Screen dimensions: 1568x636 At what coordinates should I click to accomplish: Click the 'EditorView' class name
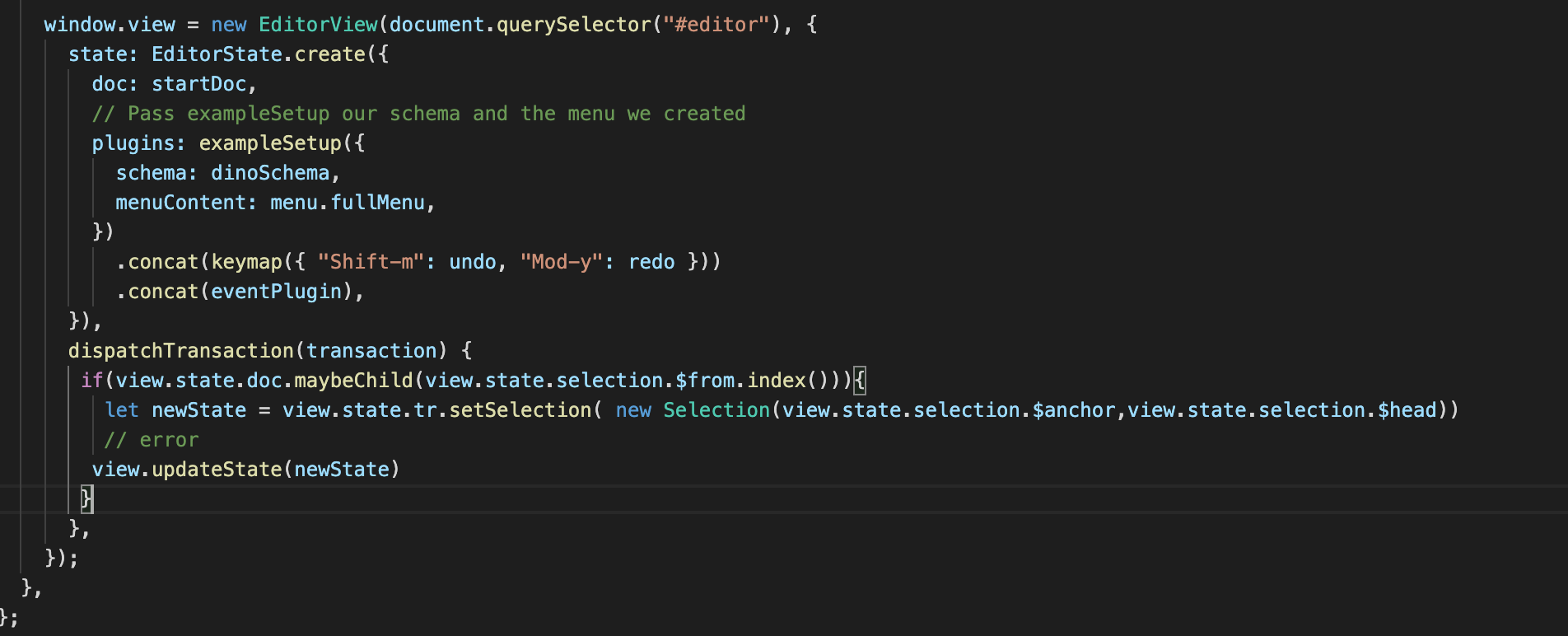coord(318,24)
